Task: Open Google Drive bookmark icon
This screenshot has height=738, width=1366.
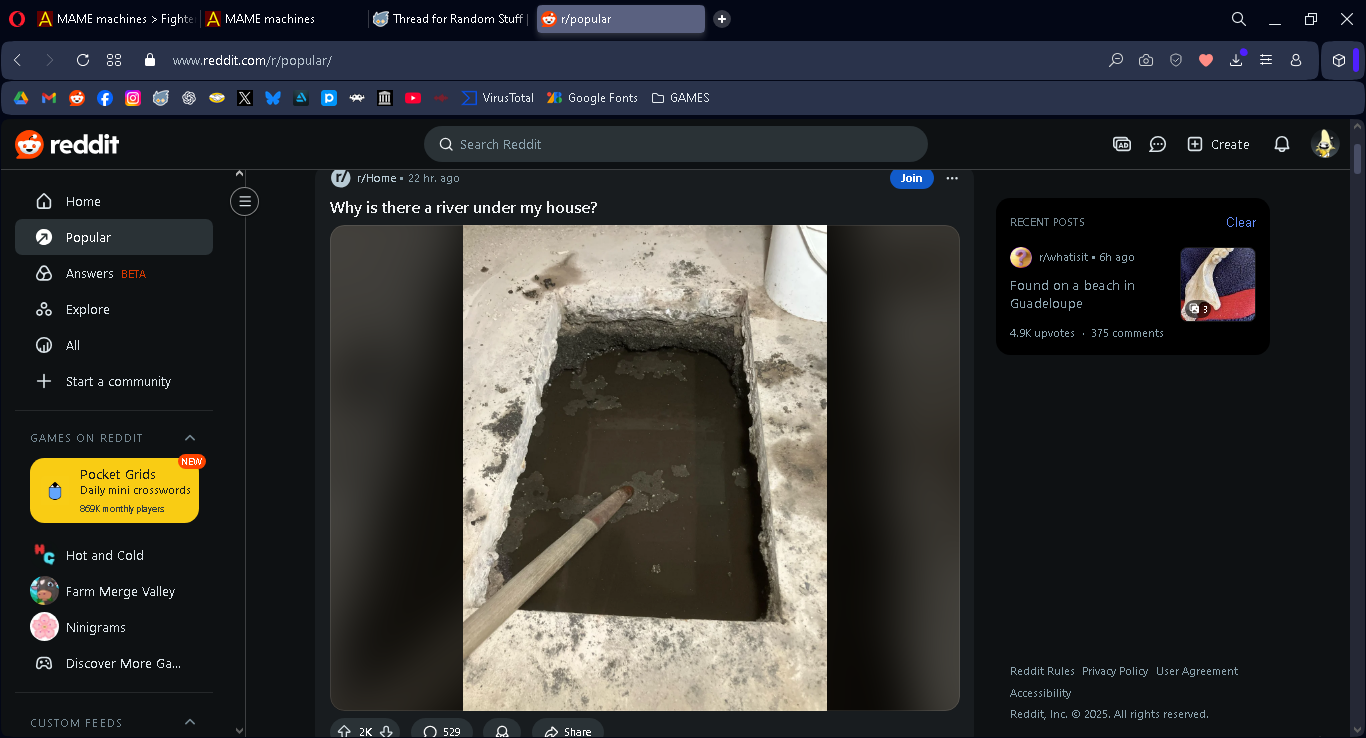Action: [20, 98]
